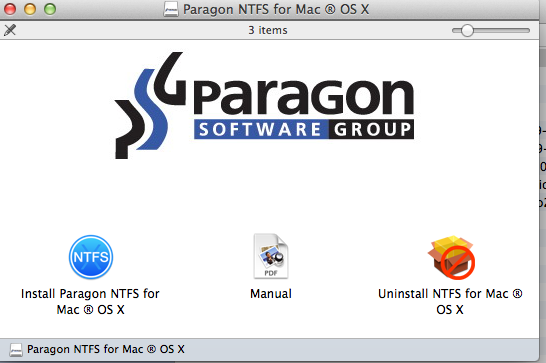The width and height of the screenshot is (546, 363).
Task: Select the "Manual" file name label
Action: pos(271,294)
